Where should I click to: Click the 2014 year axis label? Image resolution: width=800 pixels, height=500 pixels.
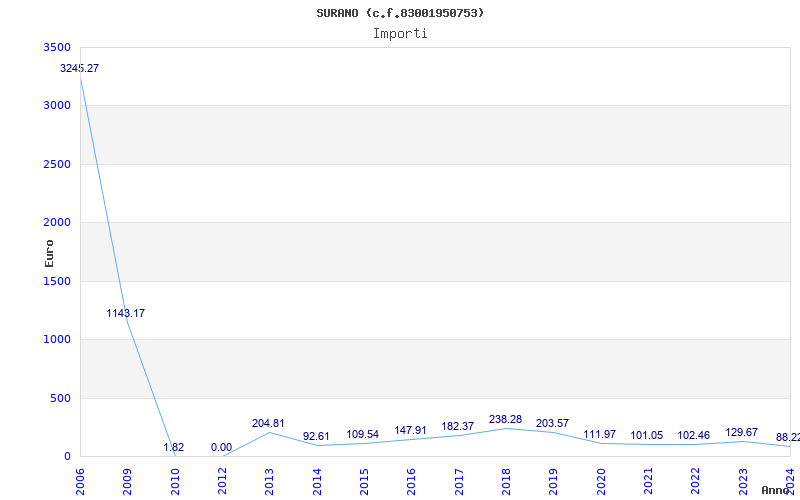click(317, 482)
